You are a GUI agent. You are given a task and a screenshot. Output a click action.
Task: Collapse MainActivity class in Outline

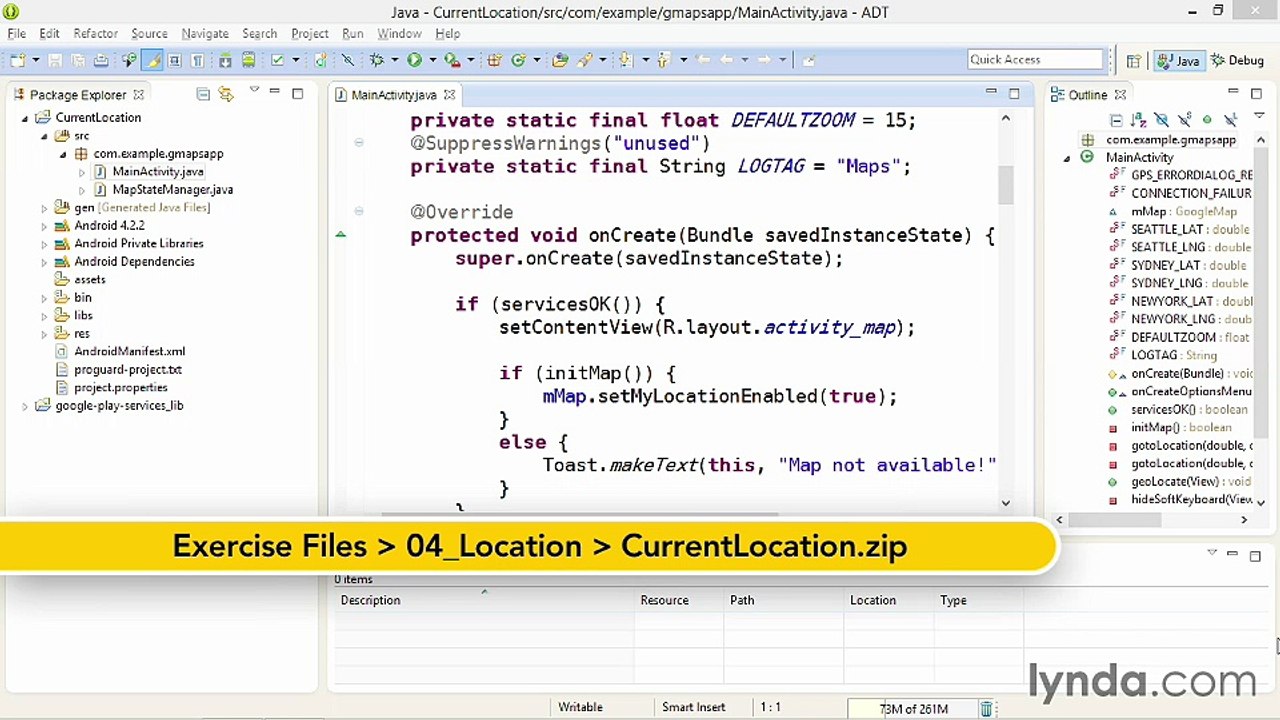pos(1067,158)
